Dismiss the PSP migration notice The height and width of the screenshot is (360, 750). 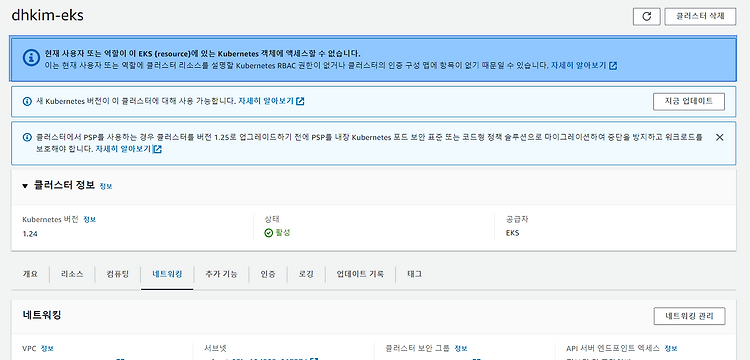tap(719, 137)
